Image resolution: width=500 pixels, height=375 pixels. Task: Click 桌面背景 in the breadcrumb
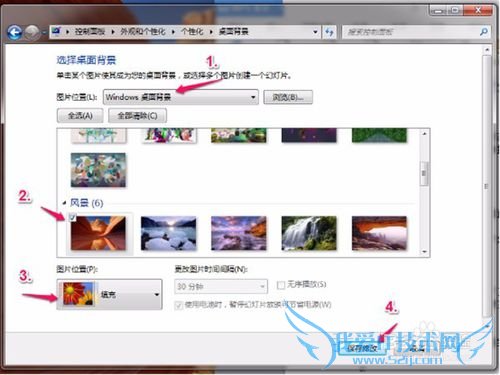point(233,32)
